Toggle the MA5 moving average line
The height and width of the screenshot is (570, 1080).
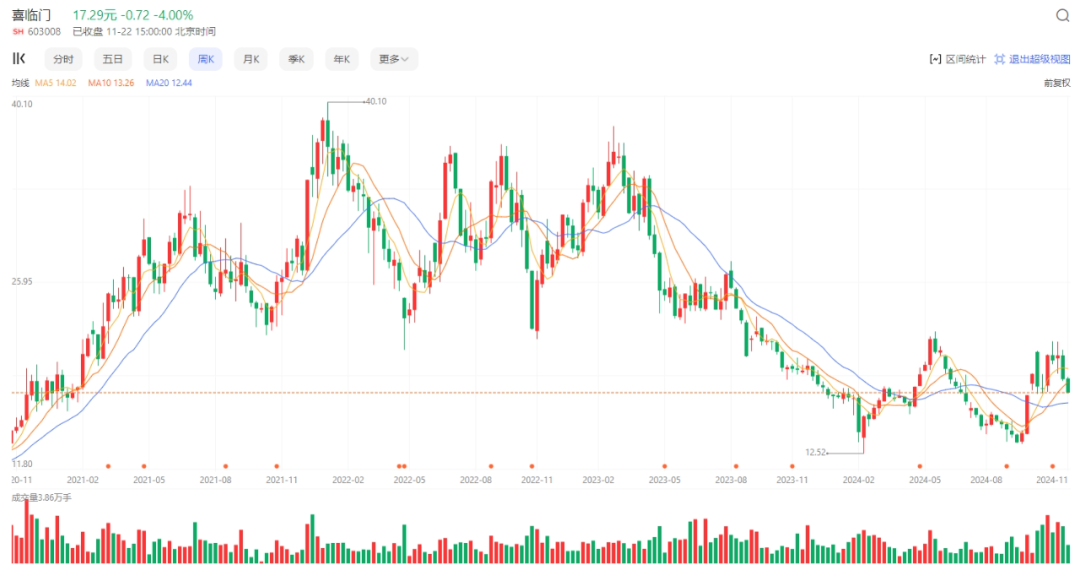(x=55, y=83)
